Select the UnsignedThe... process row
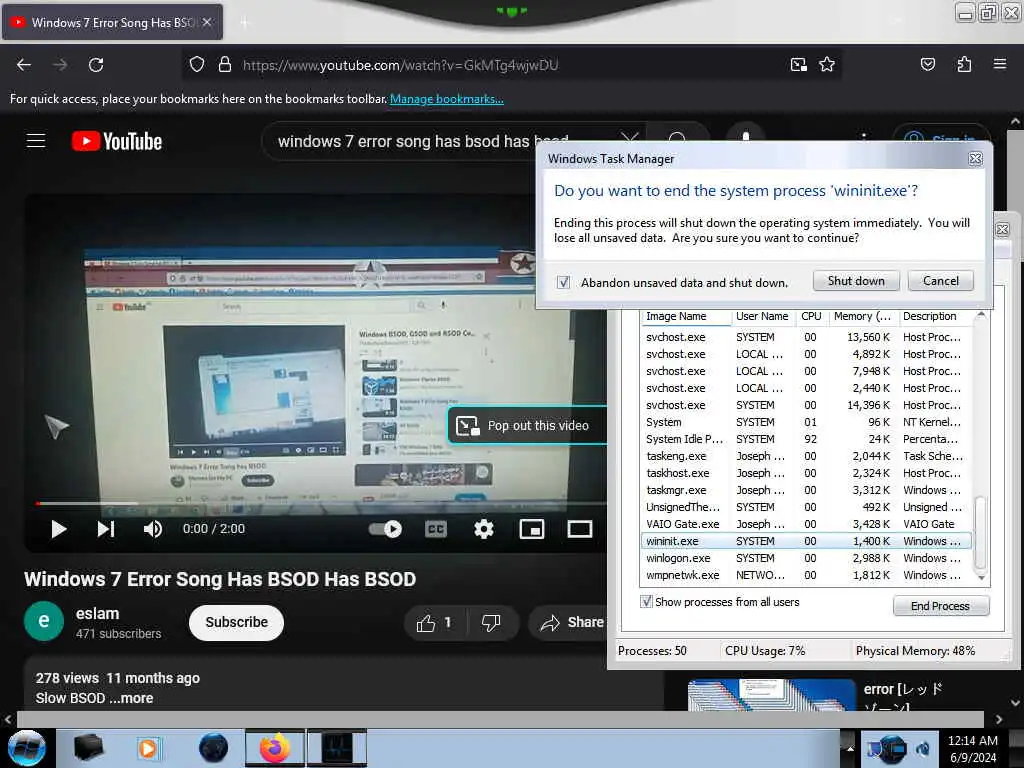This screenshot has width=1024, height=768. click(806, 507)
